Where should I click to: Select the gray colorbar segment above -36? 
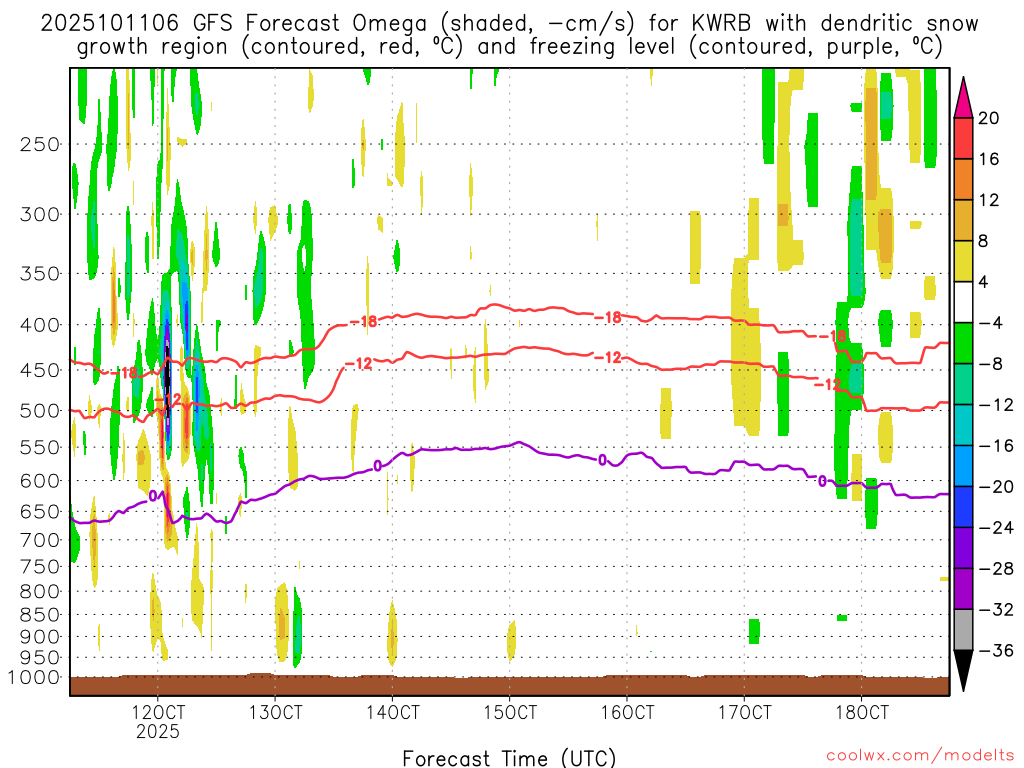pos(963,630)
